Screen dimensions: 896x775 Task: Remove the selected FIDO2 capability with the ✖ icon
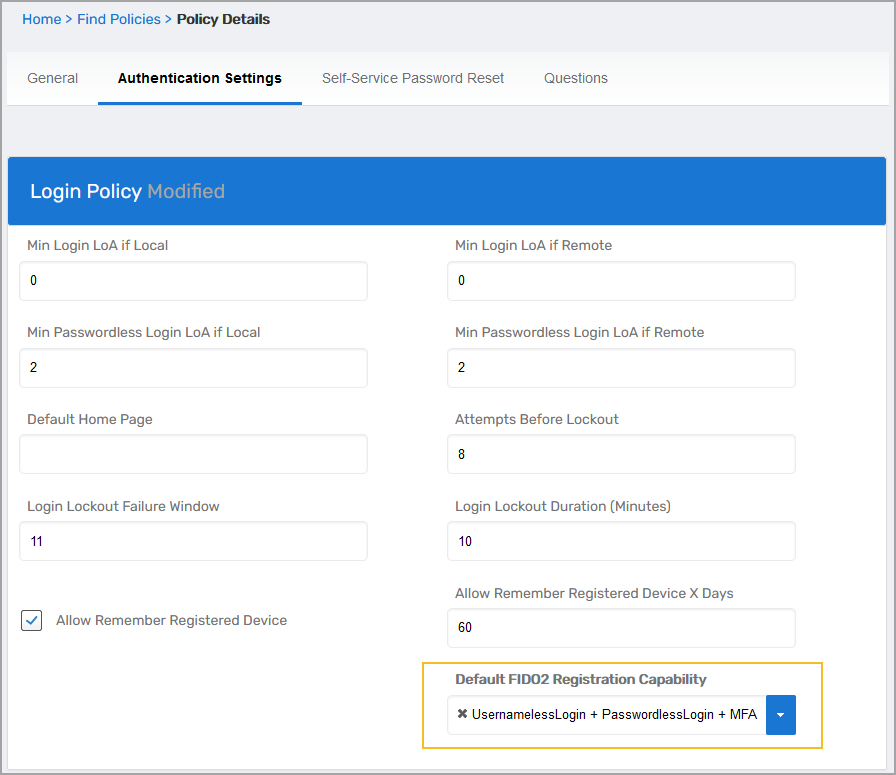pyautogui.click(x=462, y=715)
